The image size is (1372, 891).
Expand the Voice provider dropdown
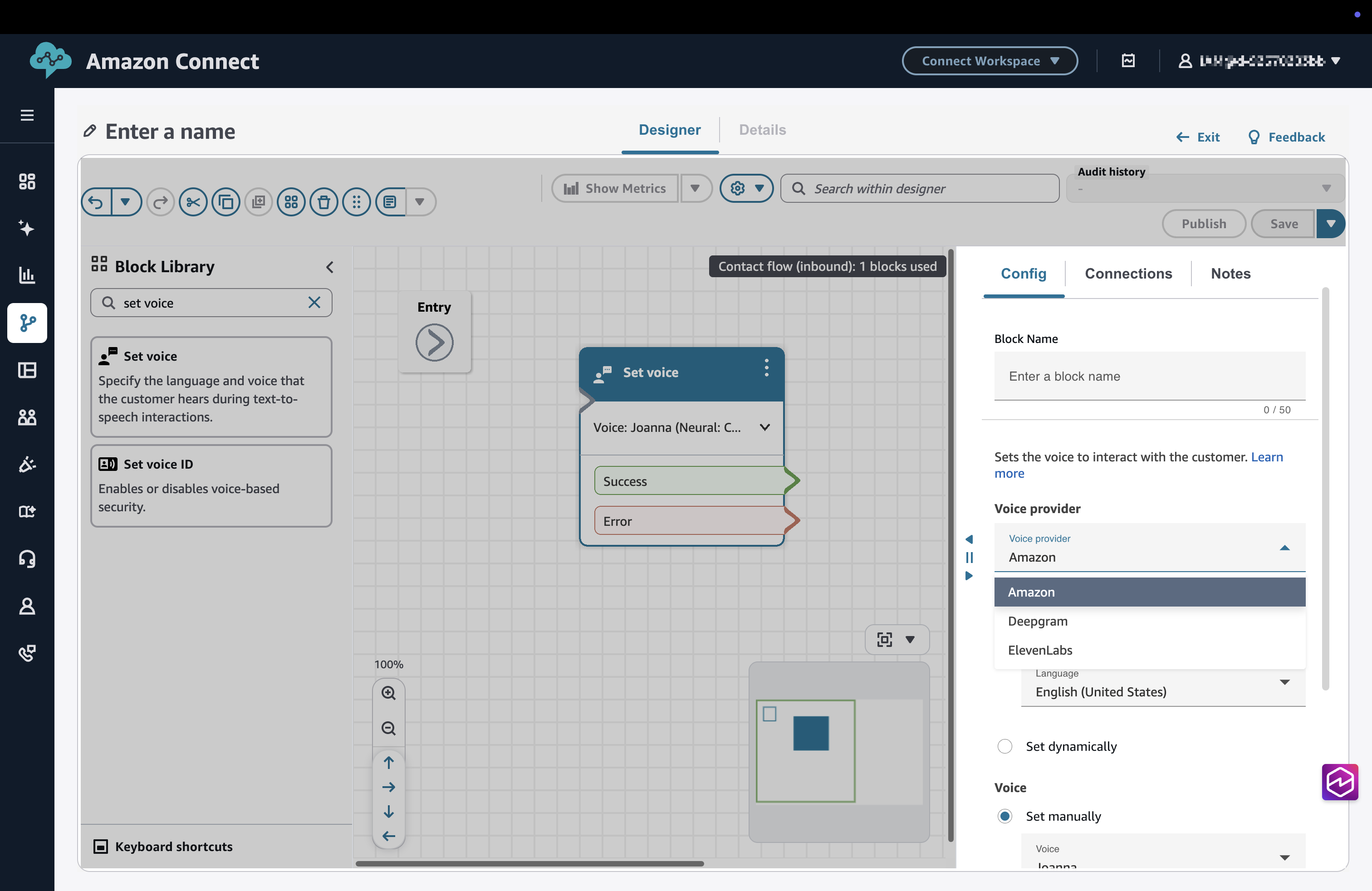pos(1284,548)
